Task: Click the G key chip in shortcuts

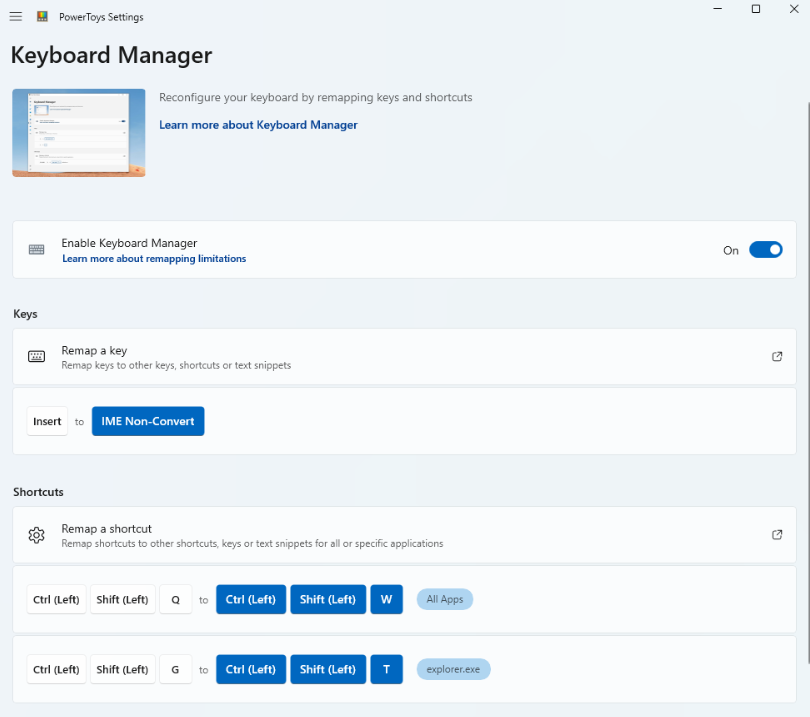Action: pos(176,669)
